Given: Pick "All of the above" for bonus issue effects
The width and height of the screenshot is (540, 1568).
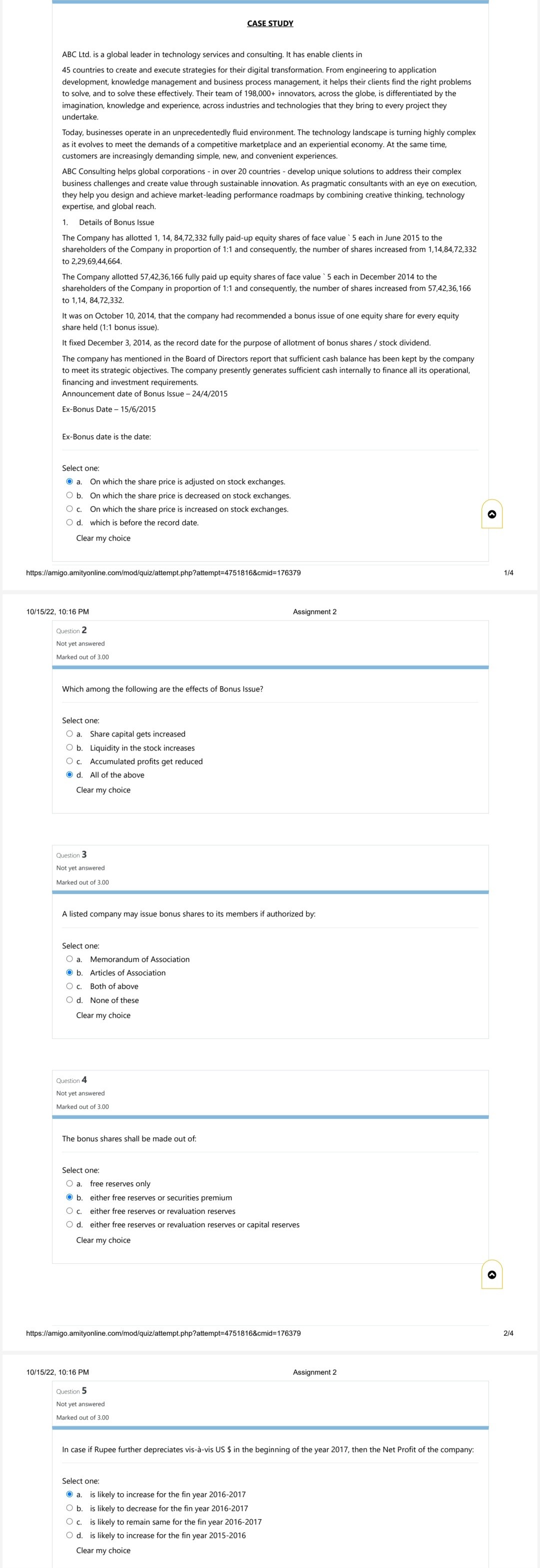Looking at the screenshot, I should (x=70, y=775).
